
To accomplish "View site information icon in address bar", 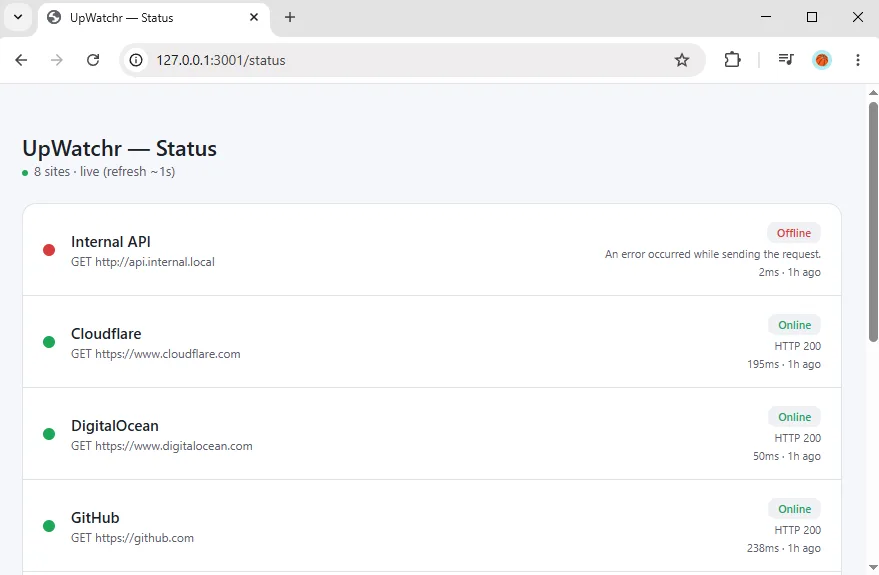I will pos(136,60).
